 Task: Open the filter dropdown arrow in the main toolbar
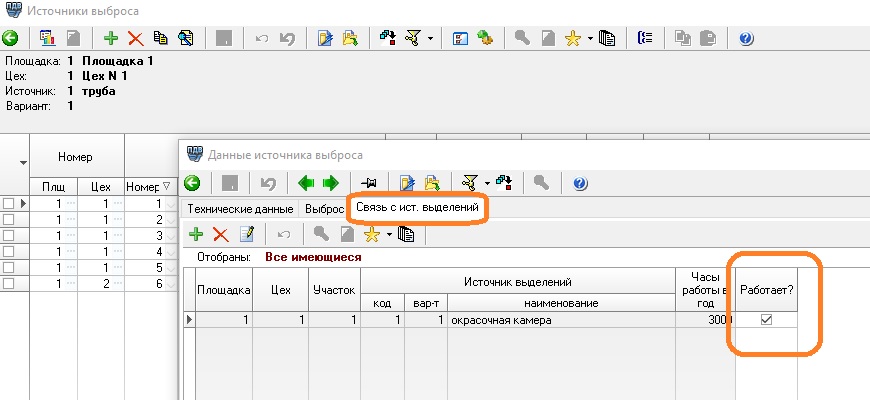pyautogui.click(x=430, y=39)
